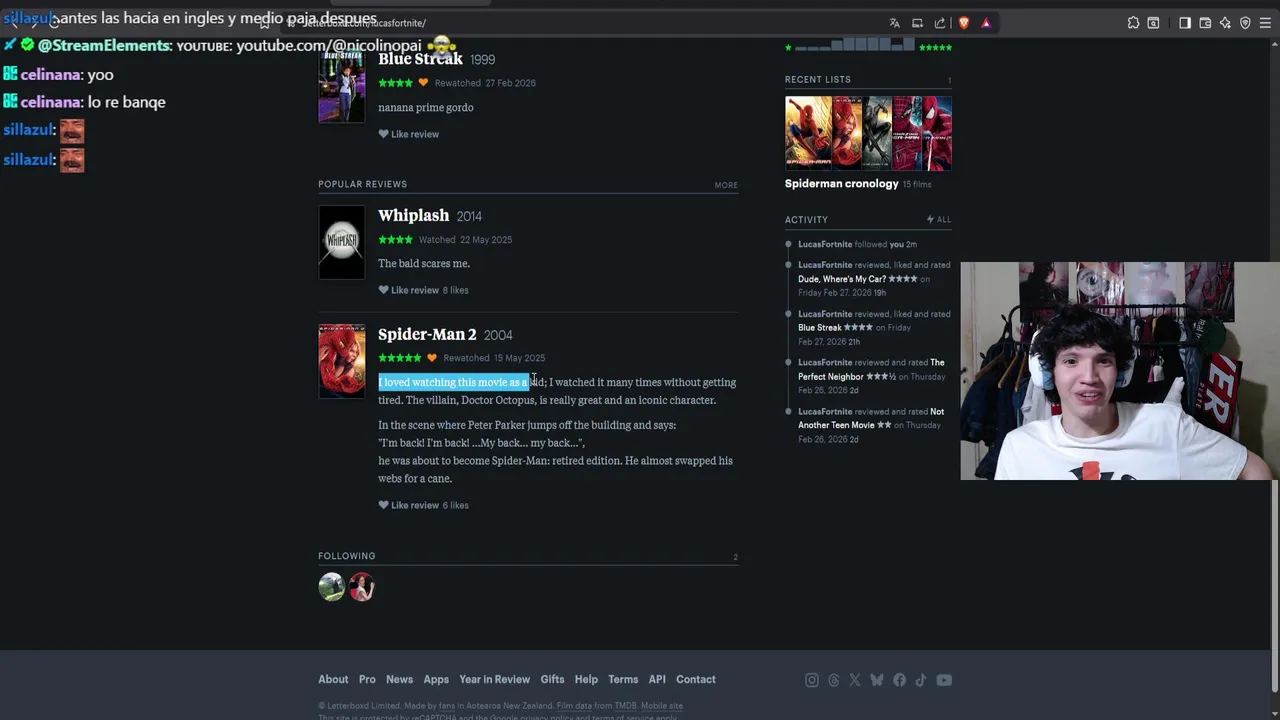Click the share page icon in address bar
The height and width of the screenshot is (720, 1280).
[940, 23]
